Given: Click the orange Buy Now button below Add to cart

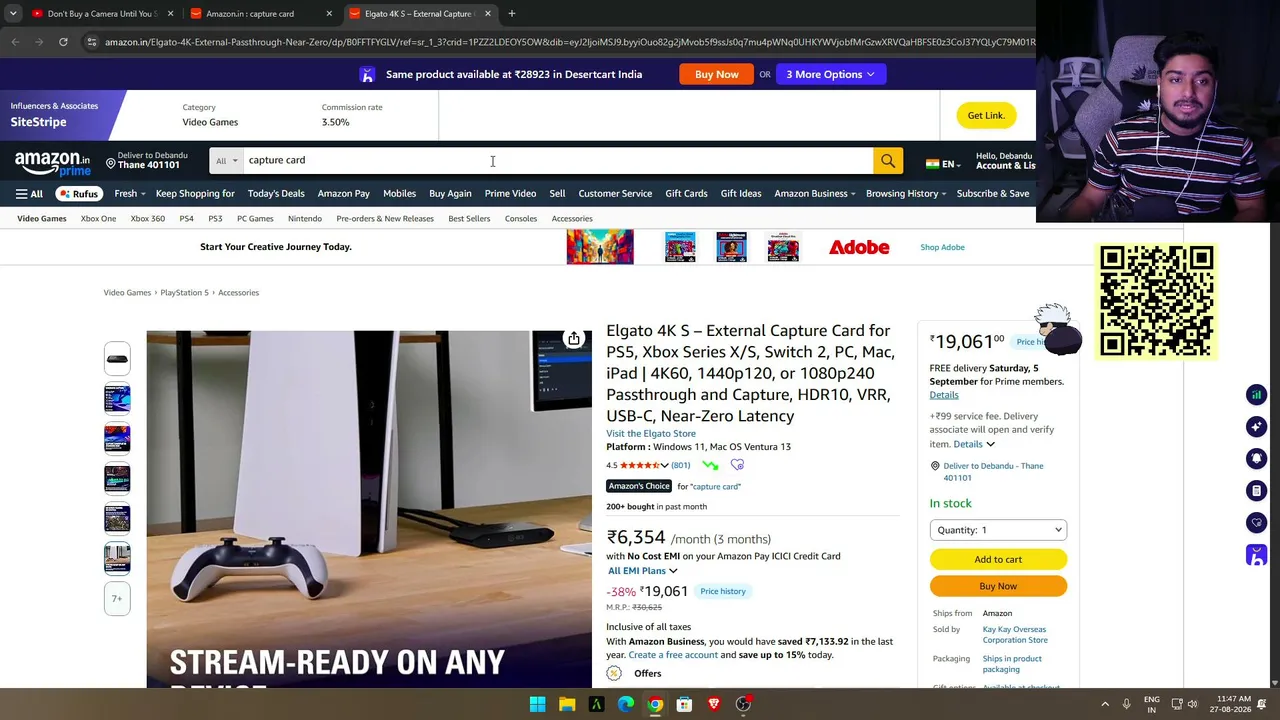Looking at the screenshot, I should click(998, 587).
